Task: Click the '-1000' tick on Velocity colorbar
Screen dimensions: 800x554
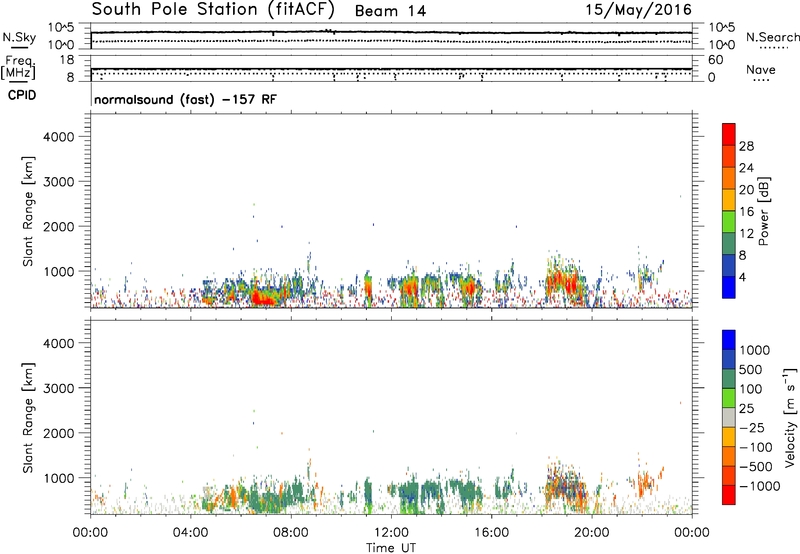Action: [x=759, y=486]
